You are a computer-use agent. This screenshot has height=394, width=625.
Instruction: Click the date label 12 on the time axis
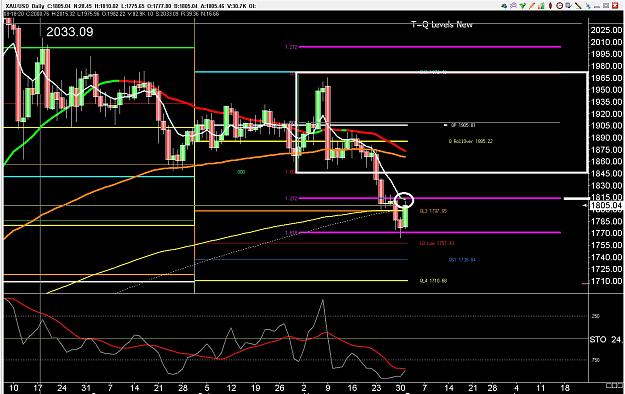pos(231,388)
